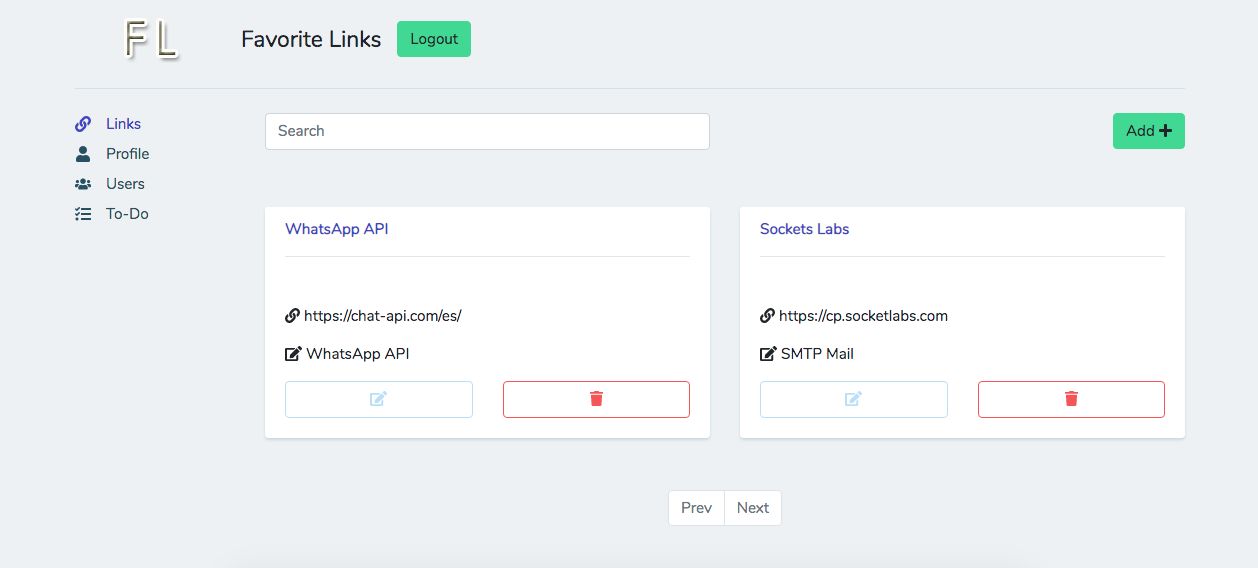The width and height of the screenshot is (1258, 568).
Task: Delete the Sockets Labs link card
Action: pyautogui.click(x=1071, y=399)
